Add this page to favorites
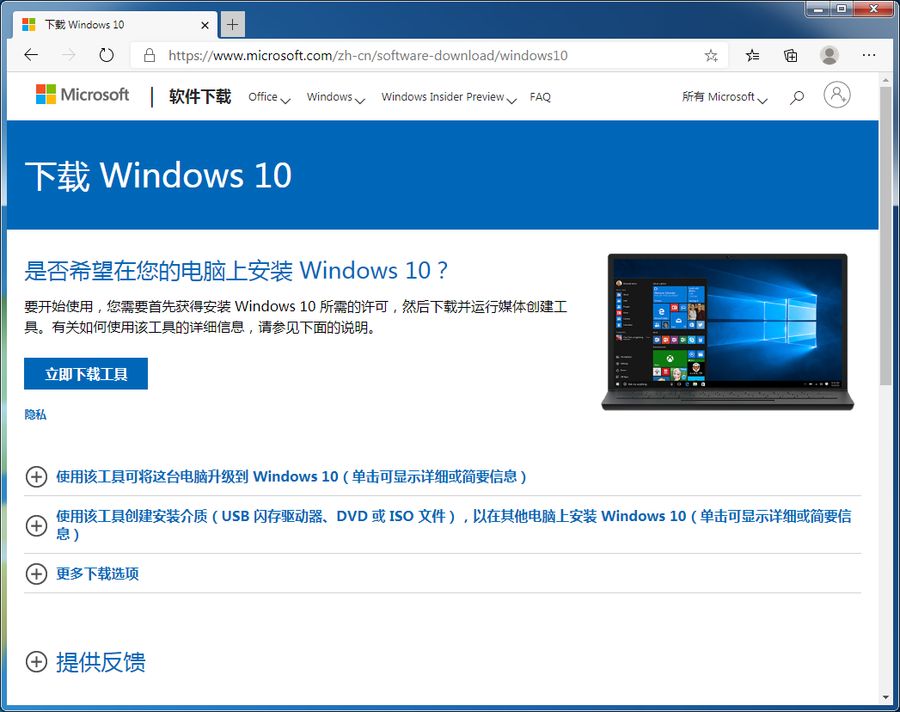The image size is (900, 712). coord(711,55)
